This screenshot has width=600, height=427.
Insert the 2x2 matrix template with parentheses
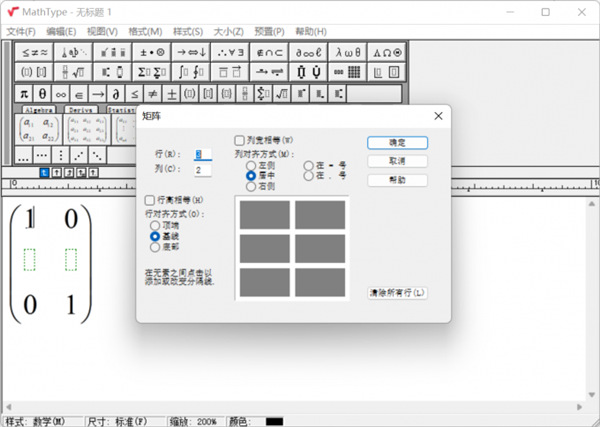click(38, 130)
